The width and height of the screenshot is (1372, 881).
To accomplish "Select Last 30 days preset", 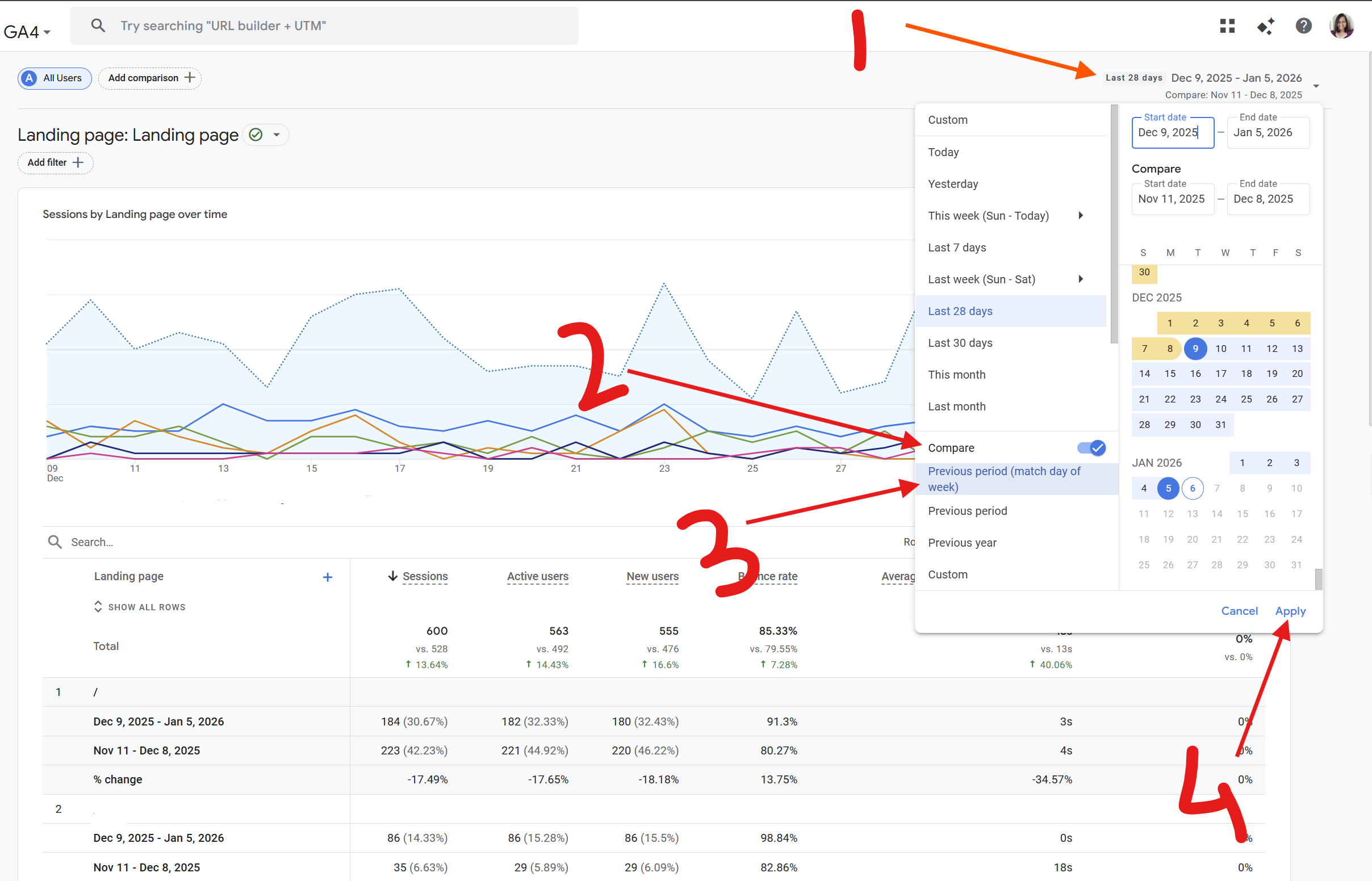I will click(x=1010, y=343).
